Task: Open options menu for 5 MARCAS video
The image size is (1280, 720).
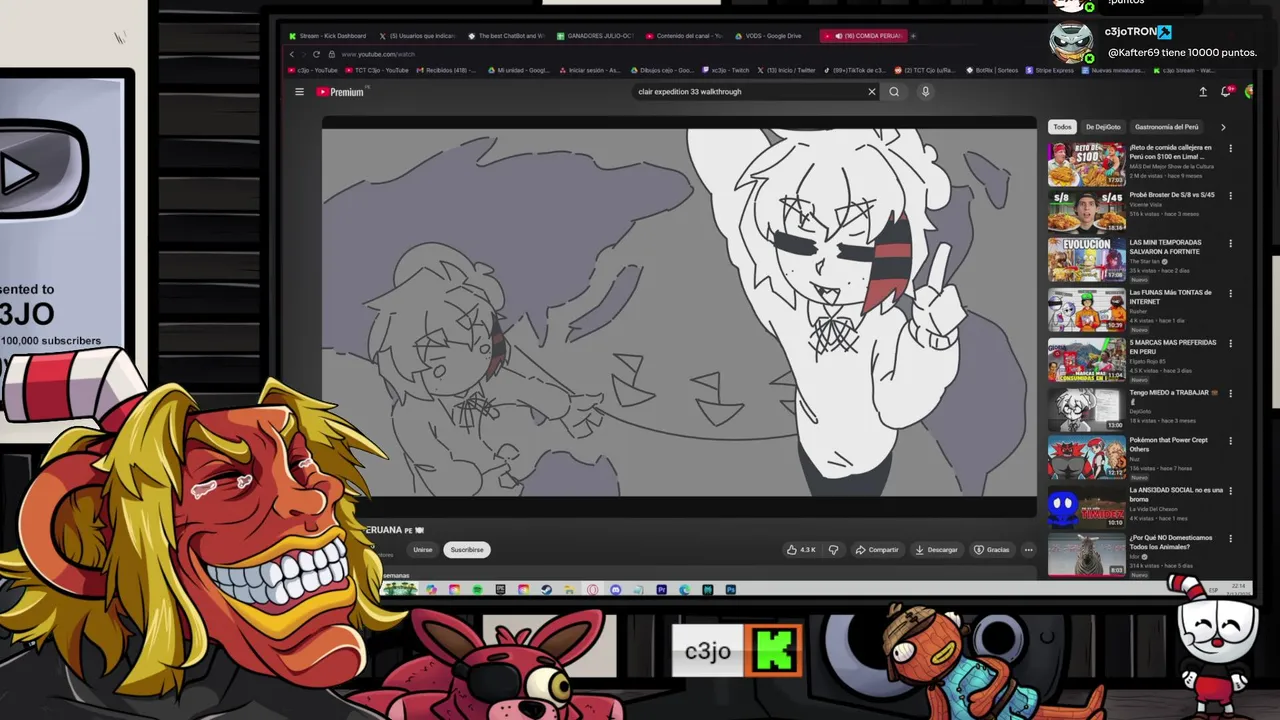Action: [1230, 343]
